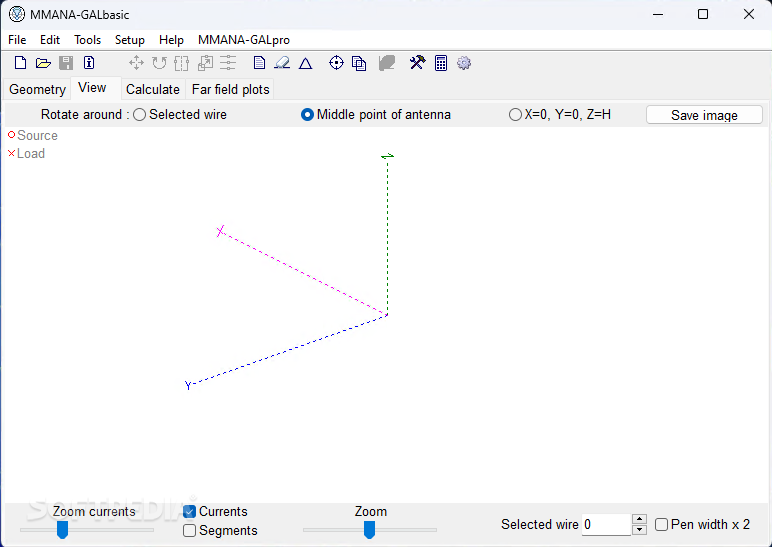Viewport: 772px width, 547px height.
Task: Increase Selected wire number with up arrow
Action: [639, 519]
